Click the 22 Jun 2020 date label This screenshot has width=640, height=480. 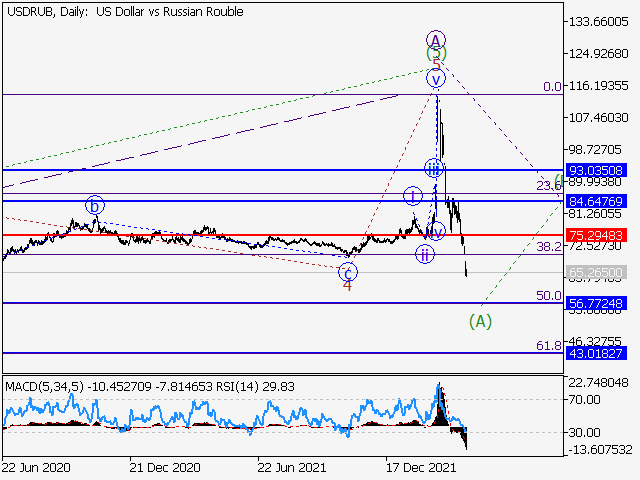click(x=36, y=467)
